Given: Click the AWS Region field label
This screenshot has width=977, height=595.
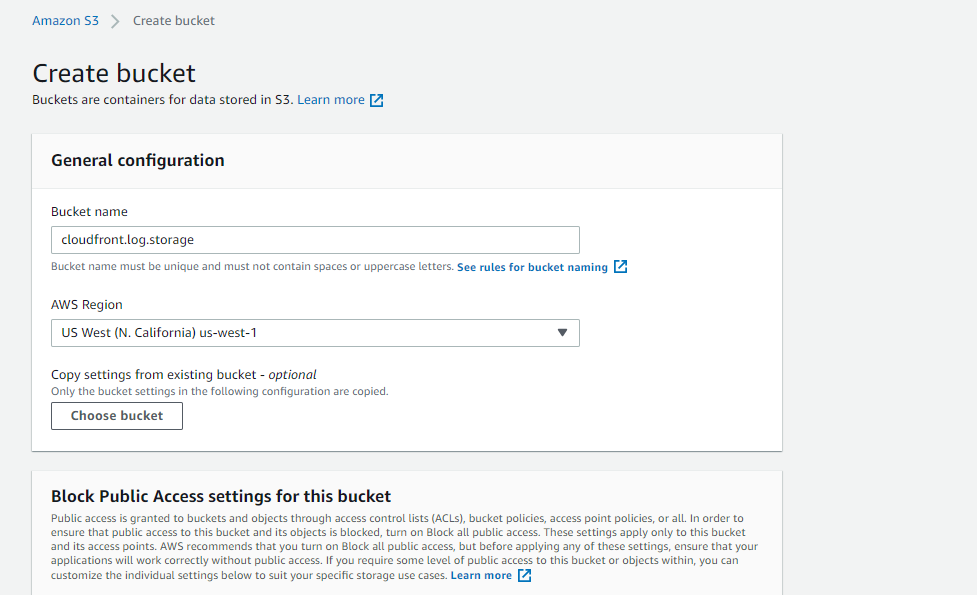Looking at the screenshot, I should click(x=87, y=305).
